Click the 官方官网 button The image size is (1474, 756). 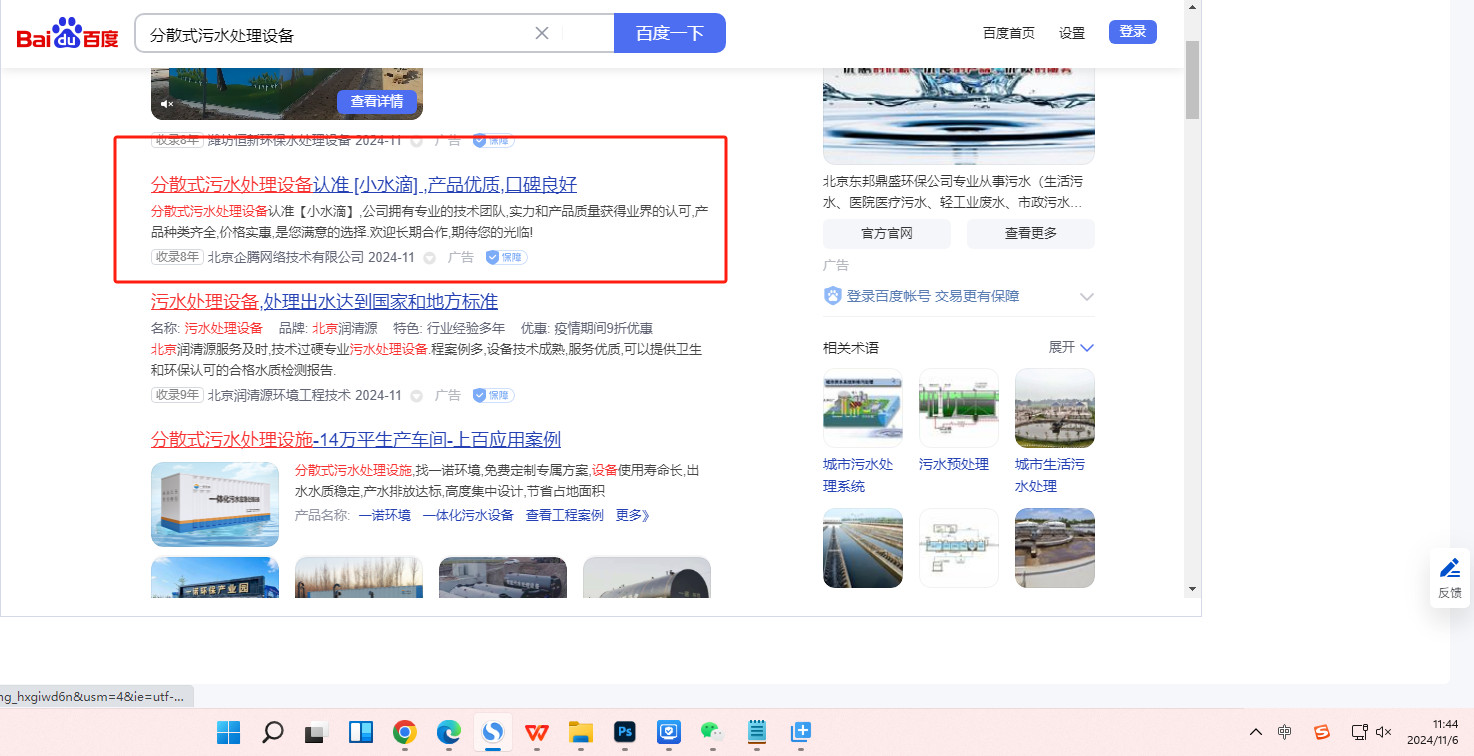pyautogui.click(x=887, y=233)
